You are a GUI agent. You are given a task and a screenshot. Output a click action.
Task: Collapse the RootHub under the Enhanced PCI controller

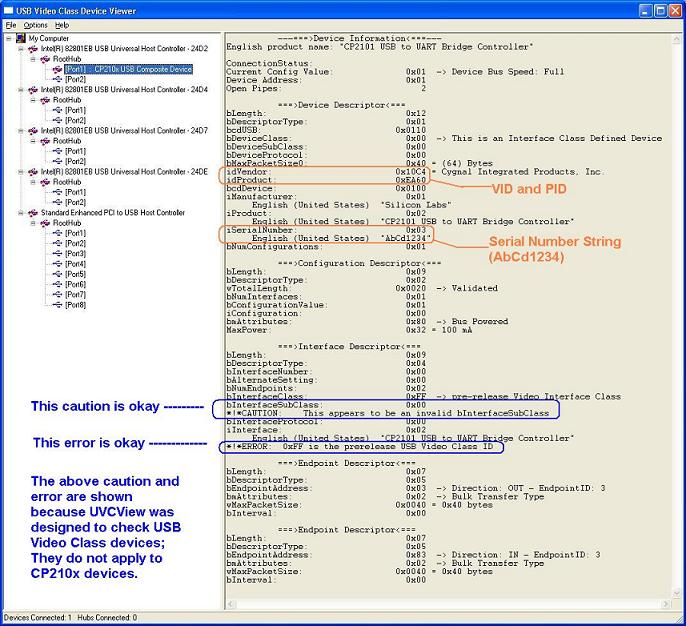(33, 223)
